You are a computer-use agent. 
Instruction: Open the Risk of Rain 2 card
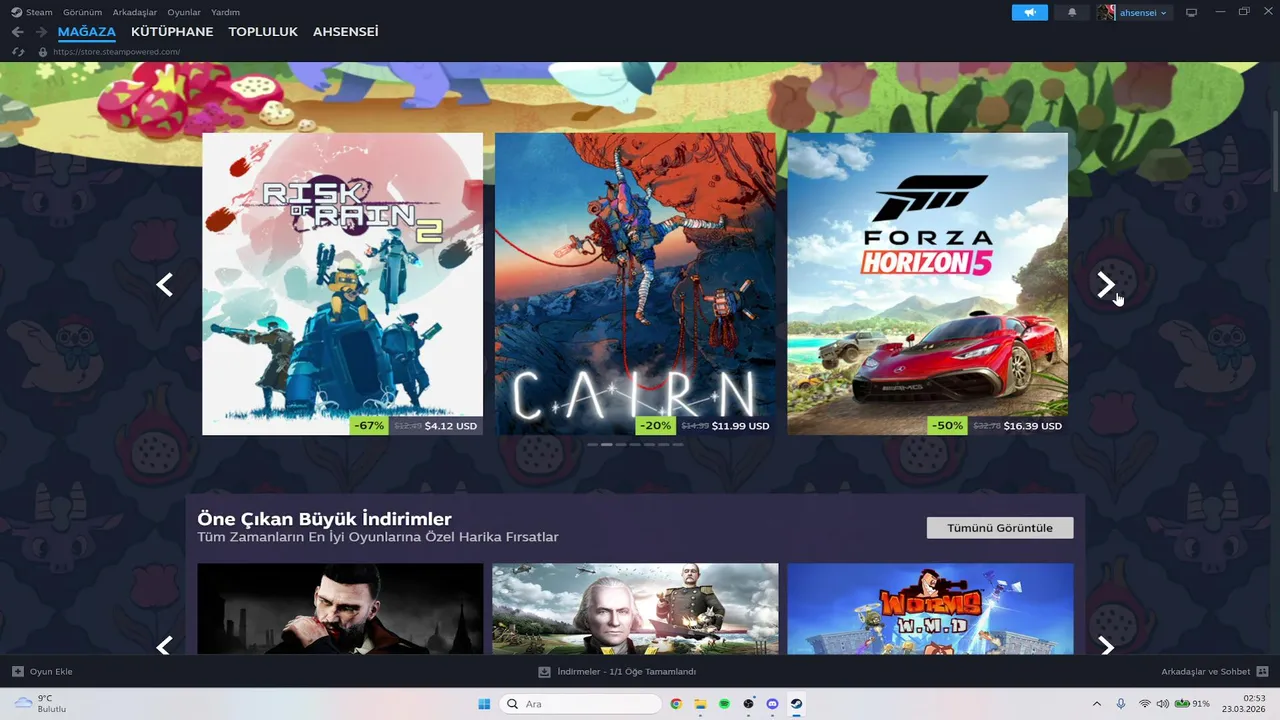click(x=342, y=284)
